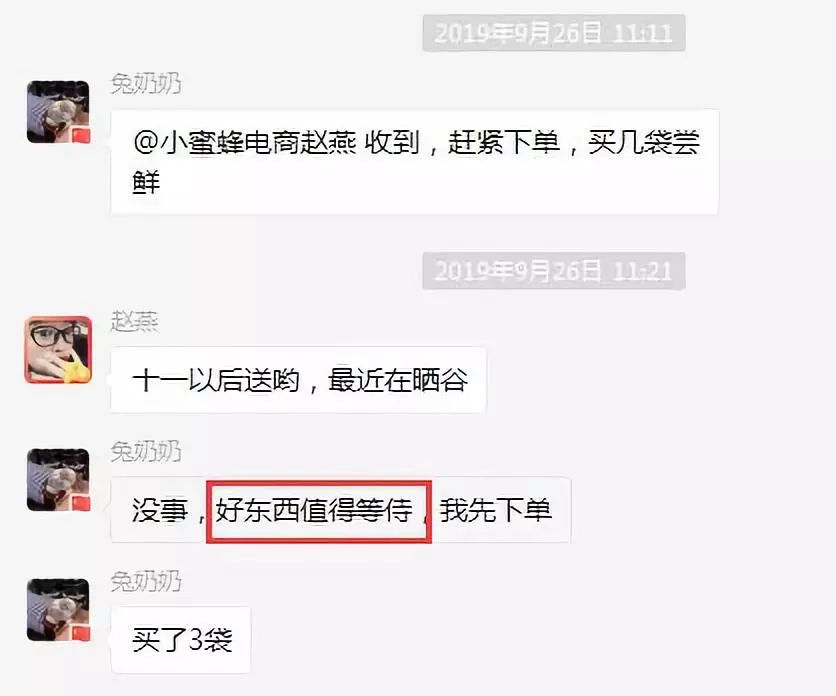Click the 兔奶奶 name above the 赶紧下单 message
836x696 pixels.
tap(146, 84)
